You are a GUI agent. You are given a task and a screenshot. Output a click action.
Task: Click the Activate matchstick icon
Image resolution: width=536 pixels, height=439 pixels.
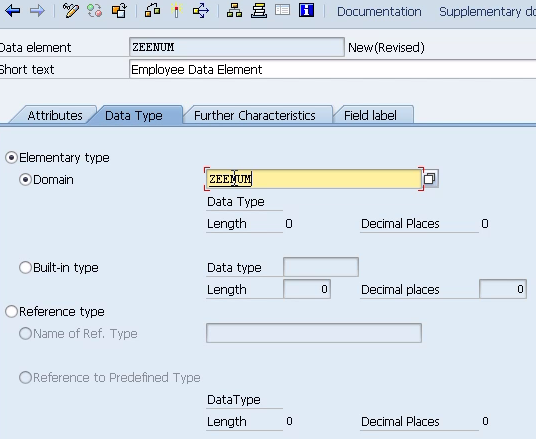tap(177, 11)
